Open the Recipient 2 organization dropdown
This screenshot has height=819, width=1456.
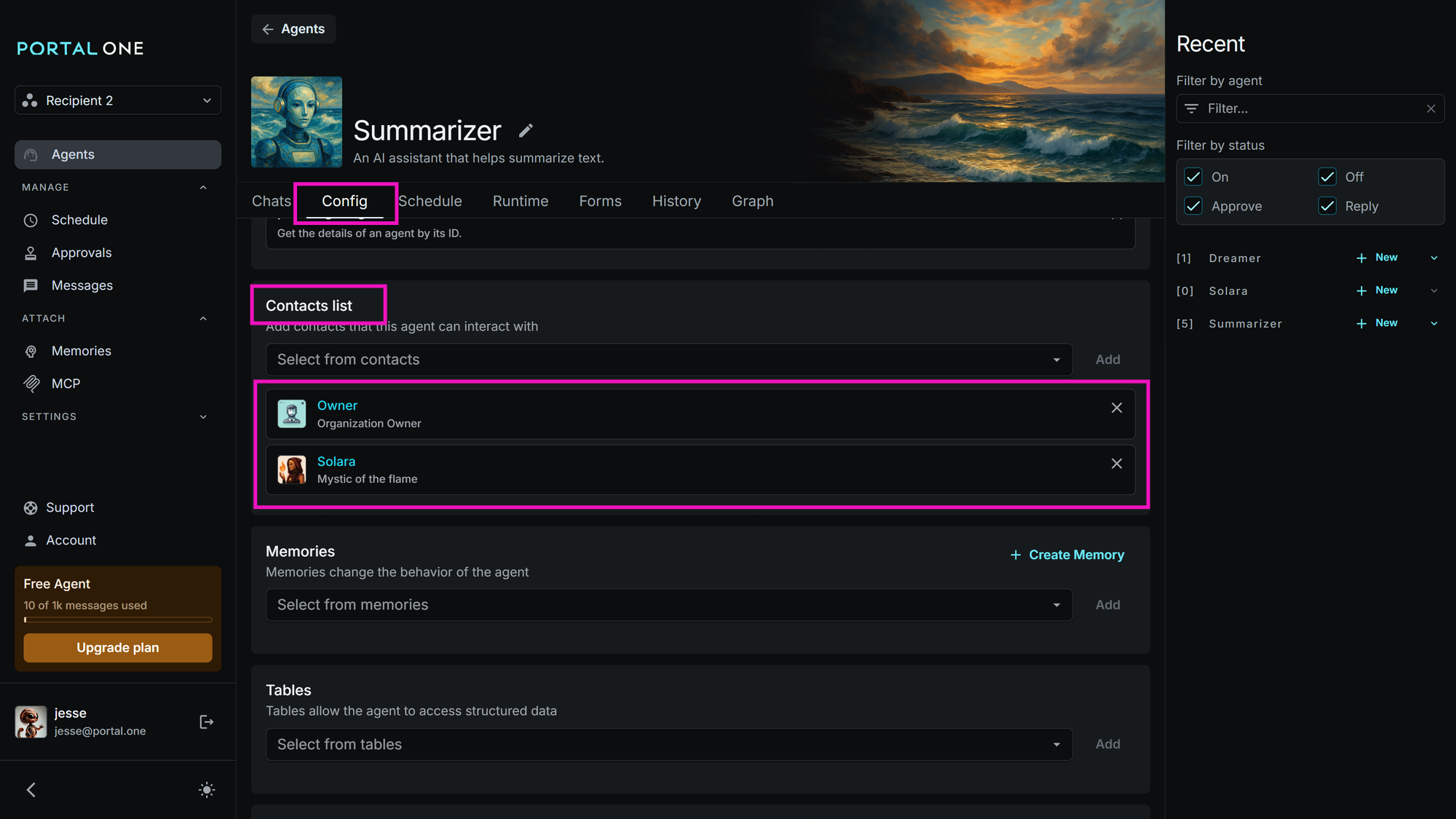click(x=118, y=100)
